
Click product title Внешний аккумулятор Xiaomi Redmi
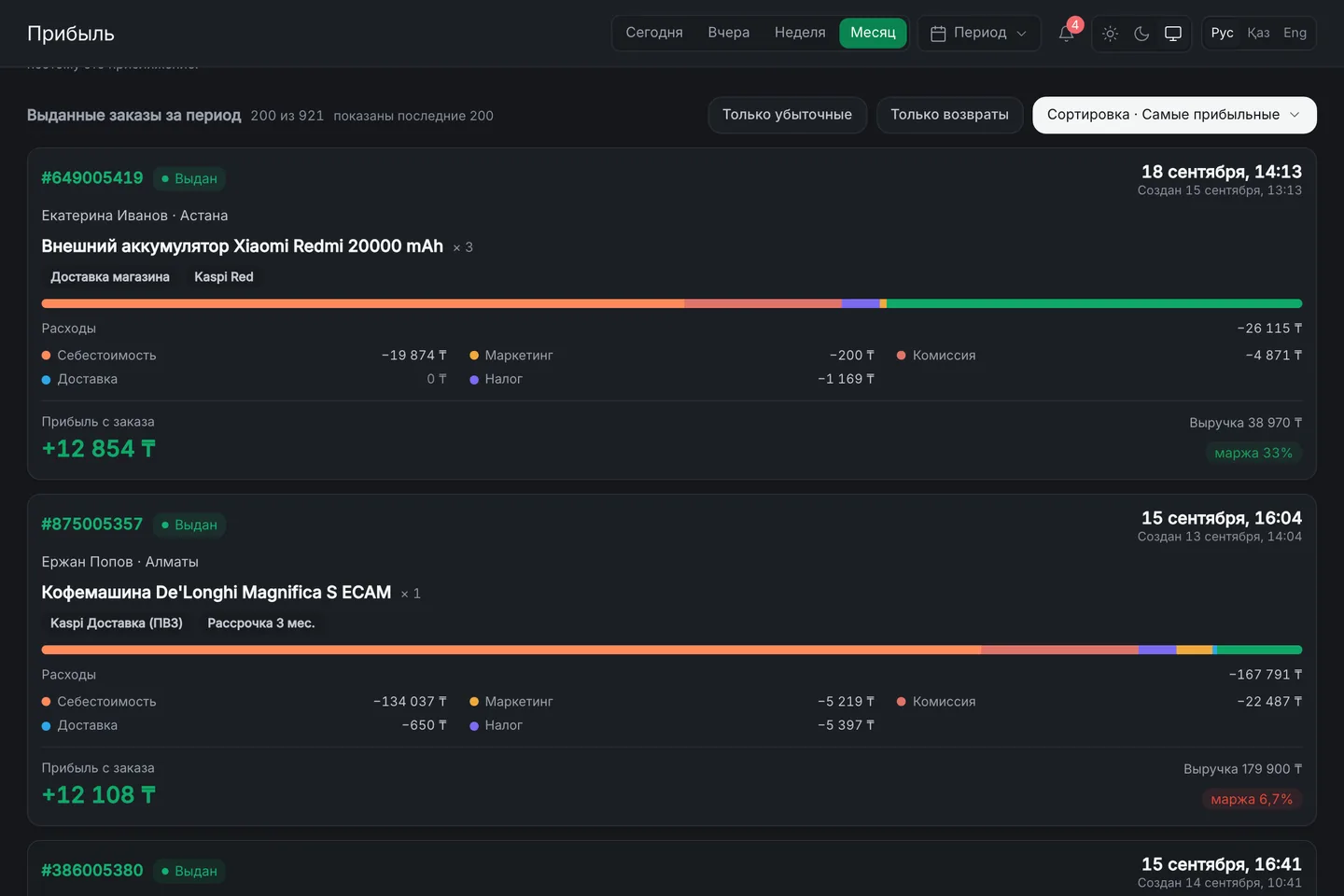pyautogui.click(x=243, y=246)
